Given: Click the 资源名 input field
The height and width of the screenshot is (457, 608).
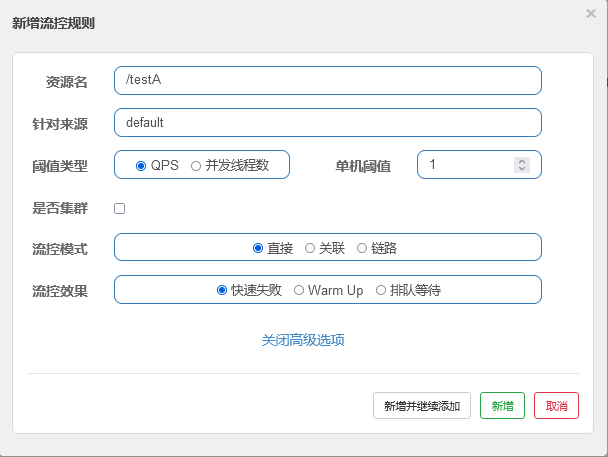Looking at the screenshot, I should point(328,80).
